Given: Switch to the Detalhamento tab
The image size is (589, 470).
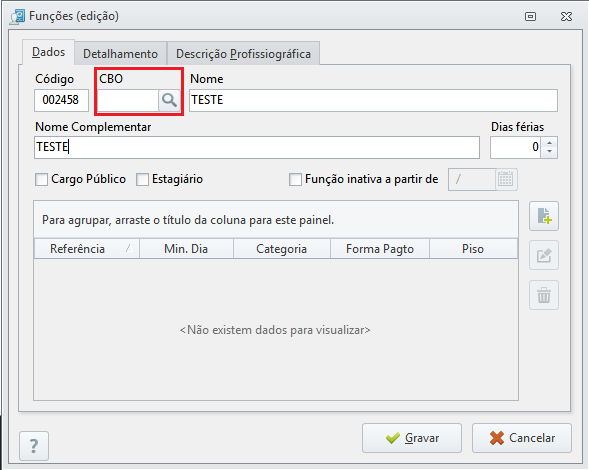Looking at the screenshot, I should (x=120, y=54).
